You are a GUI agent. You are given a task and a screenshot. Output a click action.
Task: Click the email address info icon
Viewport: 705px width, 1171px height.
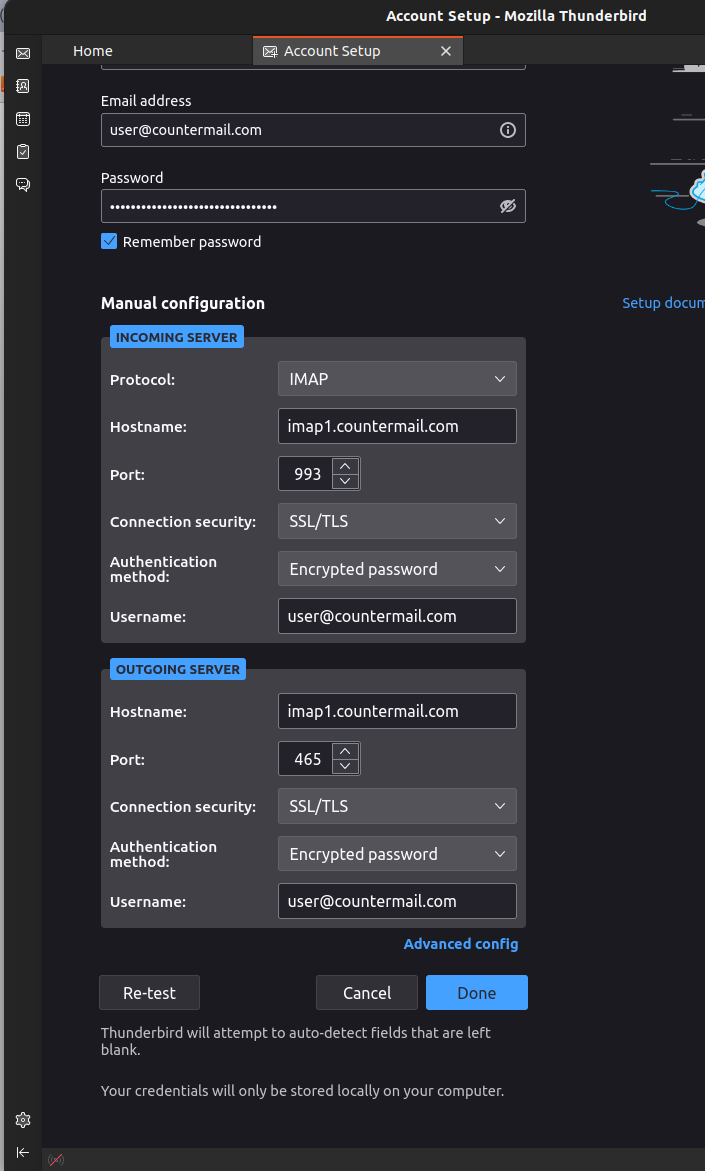pos(507,130)
